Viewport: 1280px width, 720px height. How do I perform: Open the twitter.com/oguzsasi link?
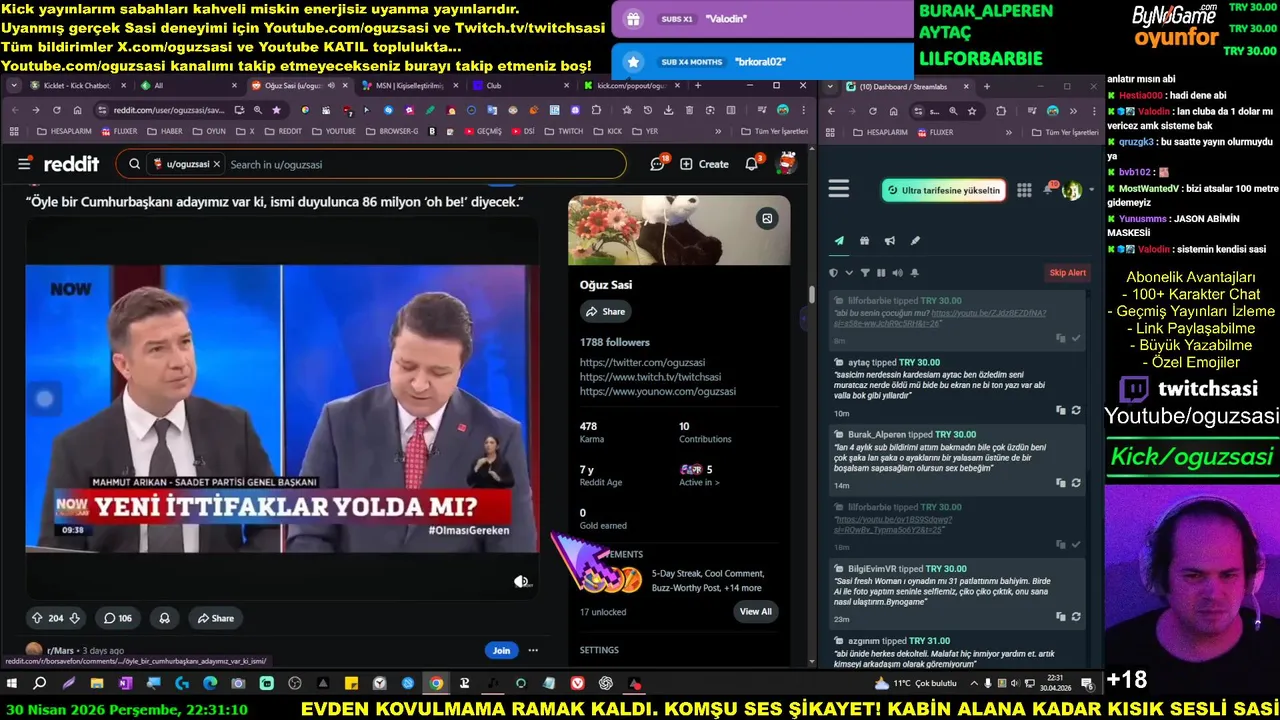[x=642, y=362]
